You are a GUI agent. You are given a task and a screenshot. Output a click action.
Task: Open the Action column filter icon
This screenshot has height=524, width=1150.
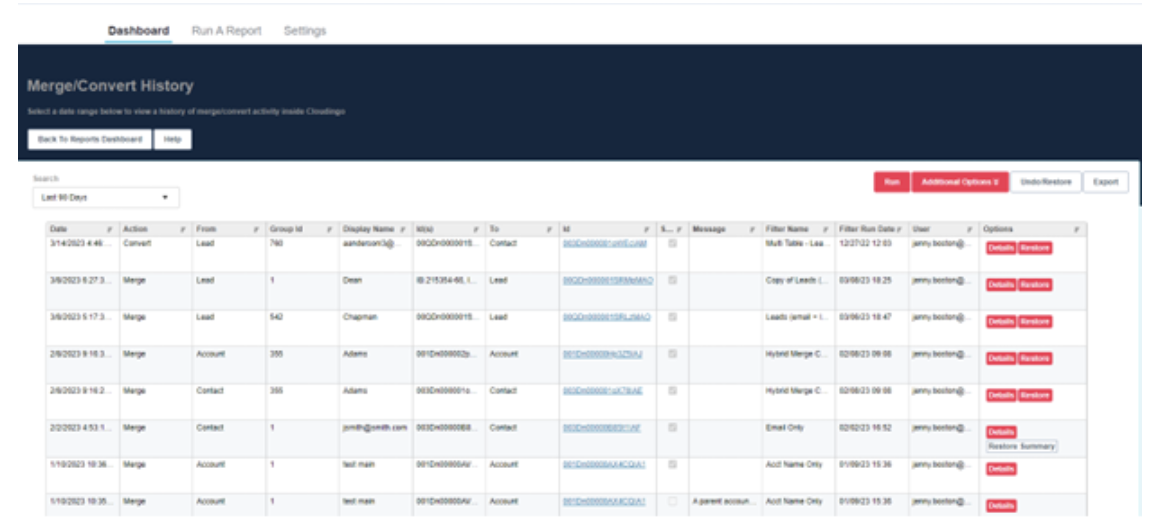(183, 229)
